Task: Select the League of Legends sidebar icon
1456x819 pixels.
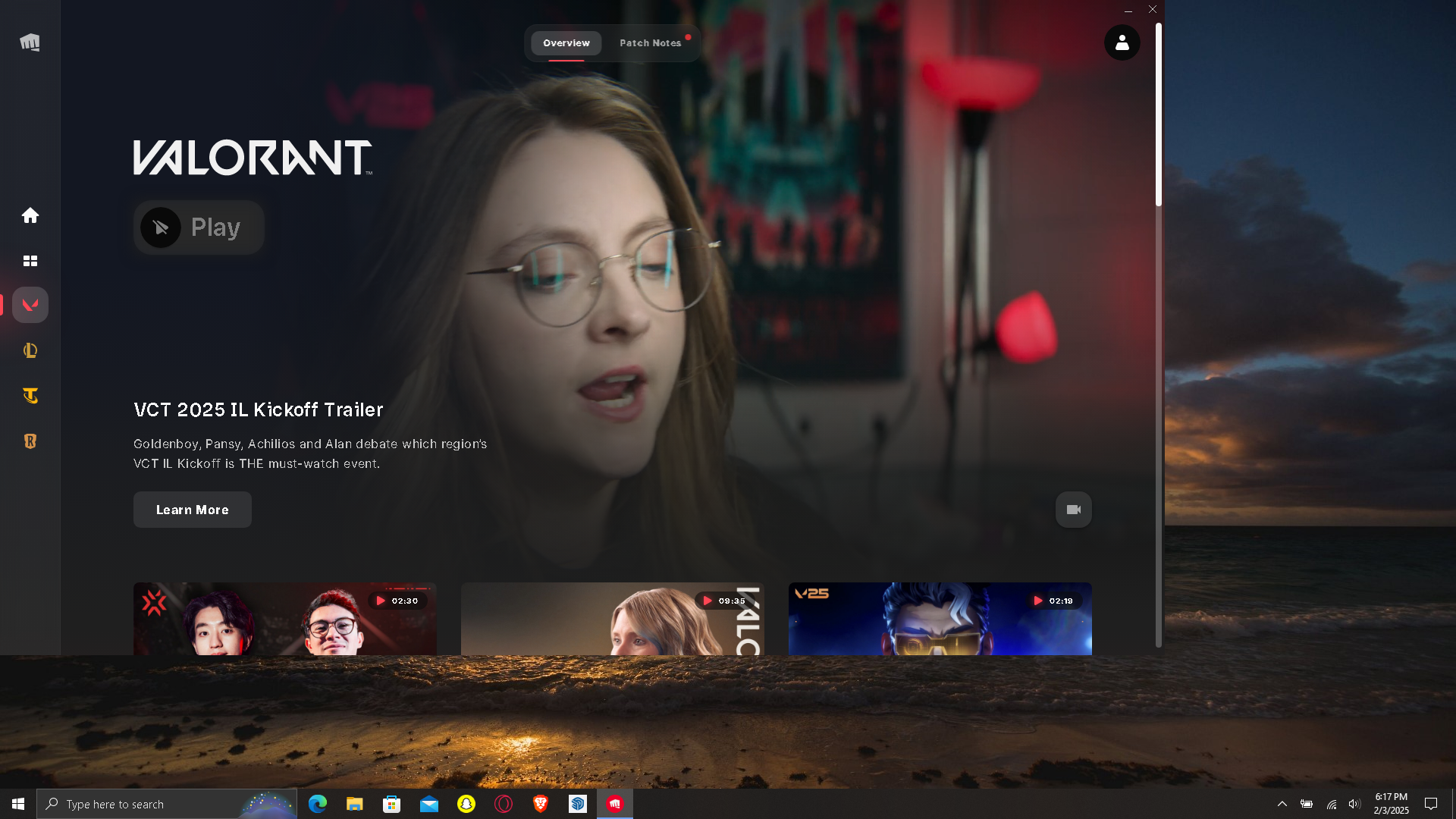Action: click(30, 350)
